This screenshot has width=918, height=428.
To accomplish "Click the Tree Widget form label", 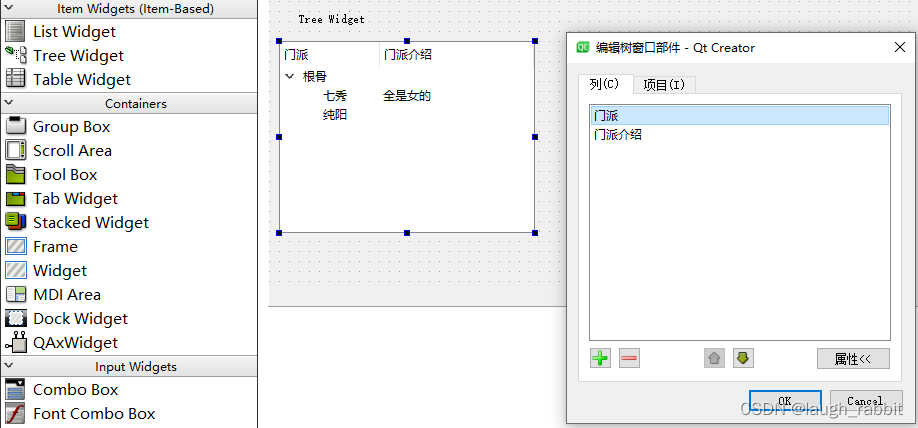I will [331, 19].
